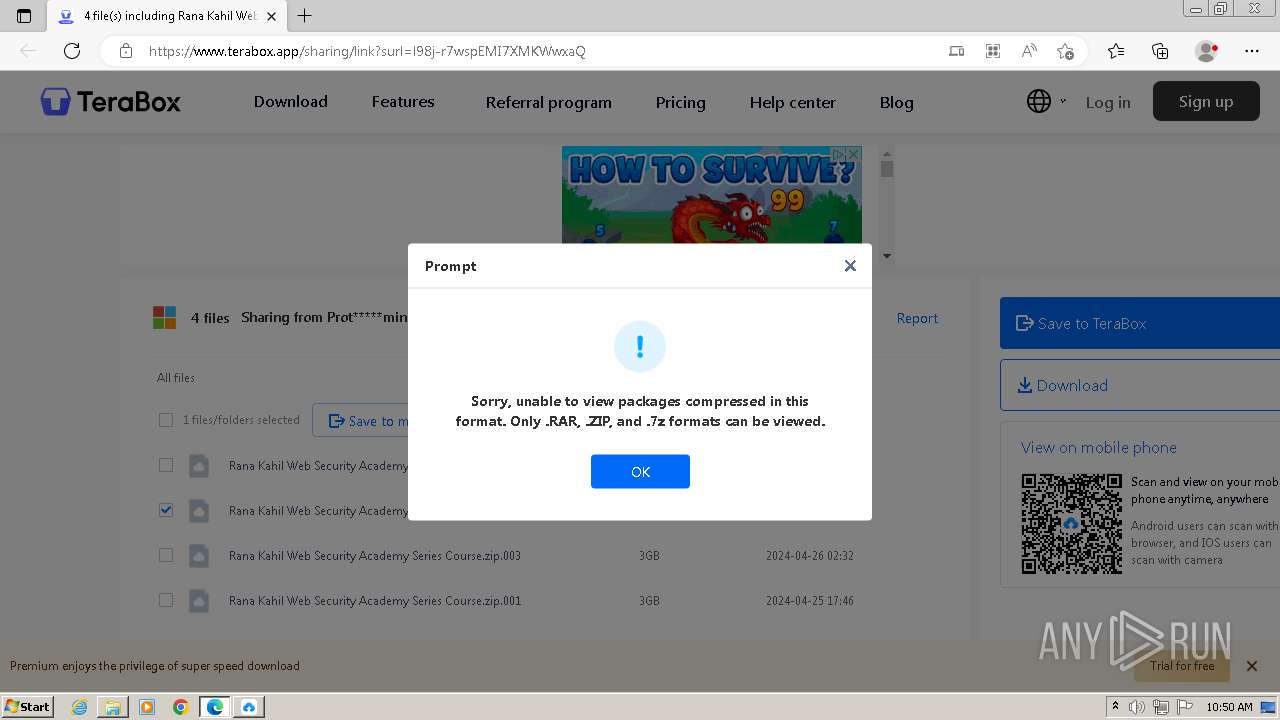This screenshot has height=720, width=1280.
Task: Open the Referral program page
Action: click(x=549, y=102)
